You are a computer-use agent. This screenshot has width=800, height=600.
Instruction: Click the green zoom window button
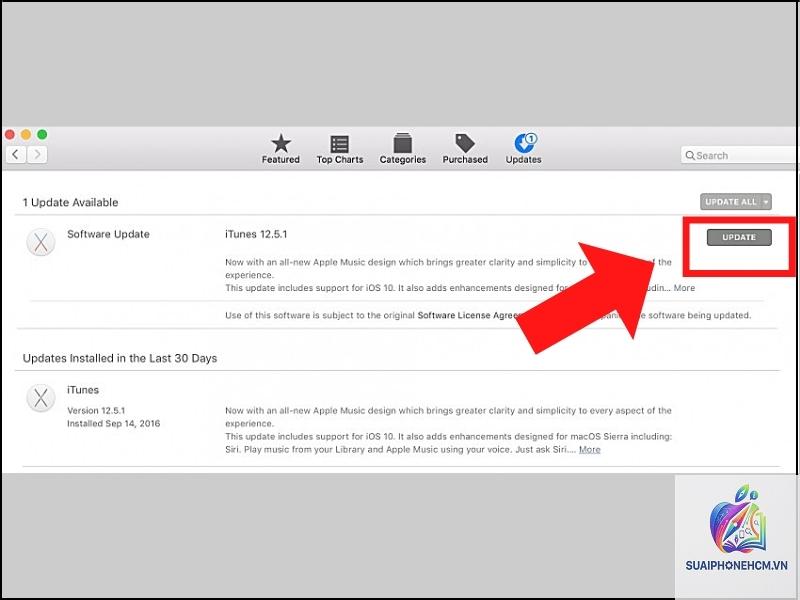pyautogui.click(x=42, y=135)
